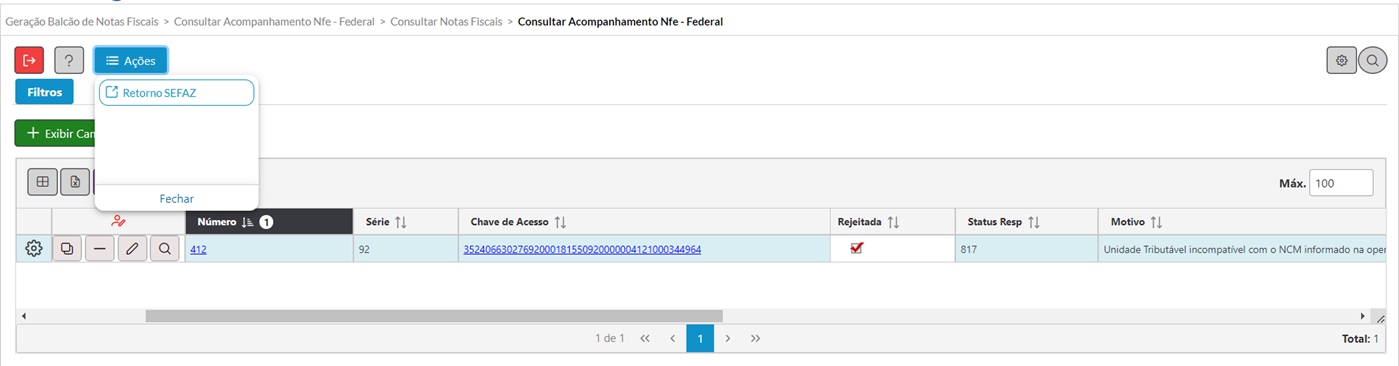This screenshot has height=366, width=1399.
Task: Click Fechar to close the actions popup
Action: (x=177, y=199)
